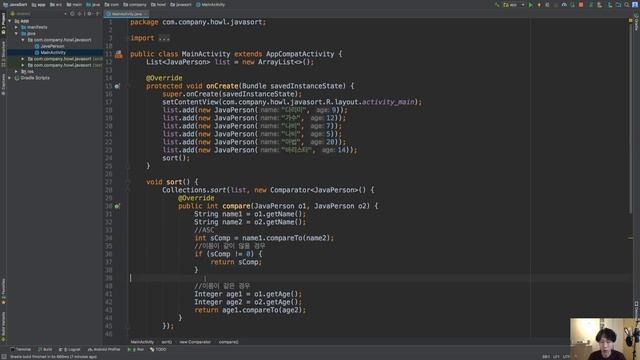Click 'new Comparator' in editor breadcrumb
Viewport: 640px width, 360px height.
click(x=195, y=342)
